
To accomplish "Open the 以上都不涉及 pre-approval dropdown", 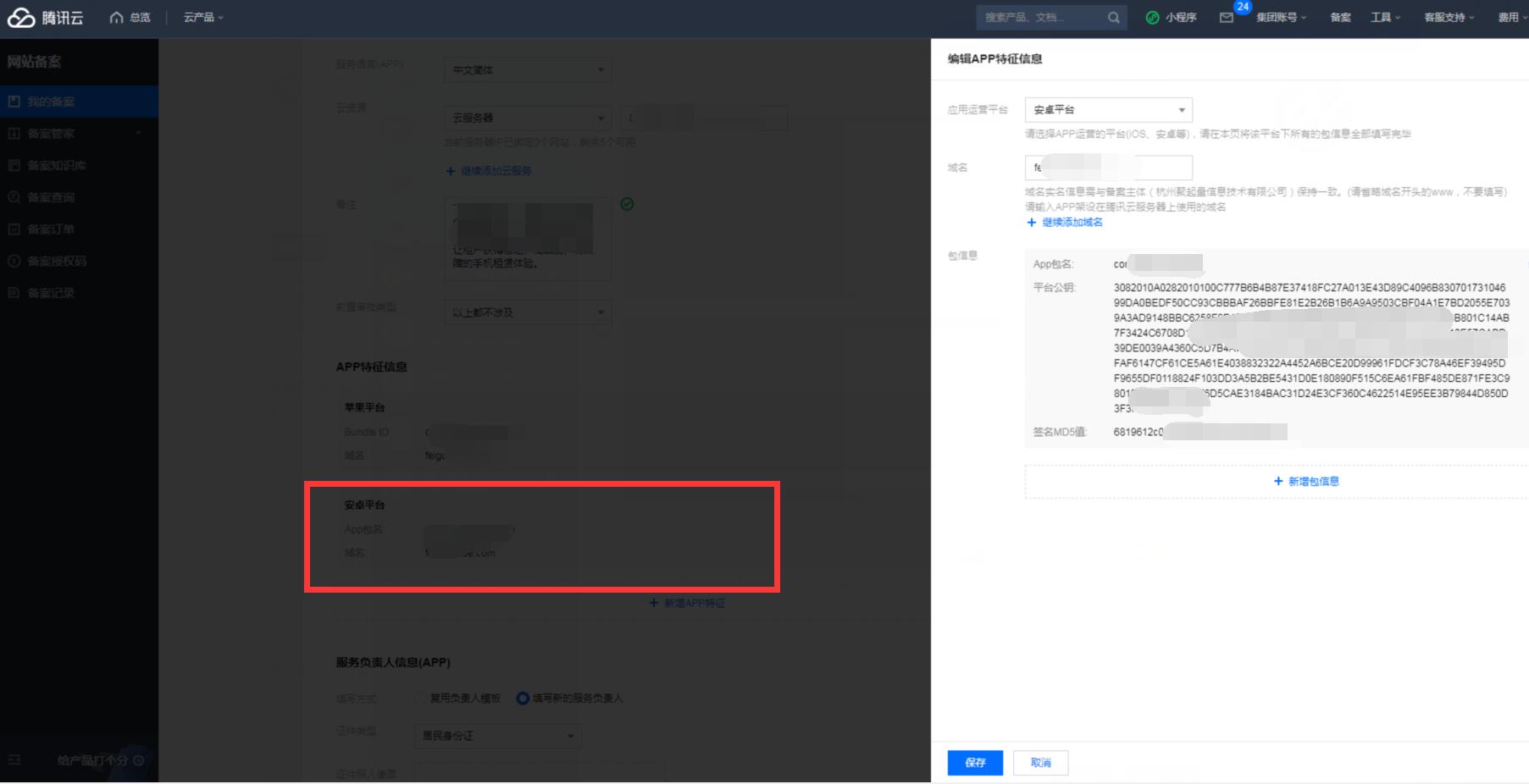I will [x=528, y=312].
